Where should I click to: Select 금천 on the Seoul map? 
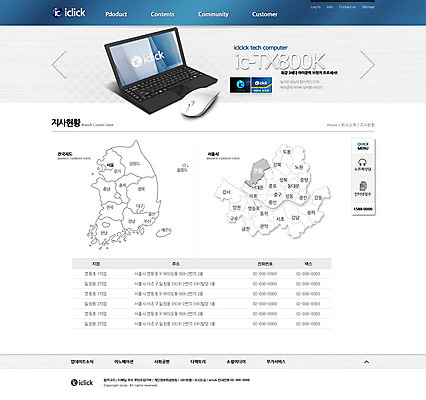pyautogui.click(x=246, y=229)
